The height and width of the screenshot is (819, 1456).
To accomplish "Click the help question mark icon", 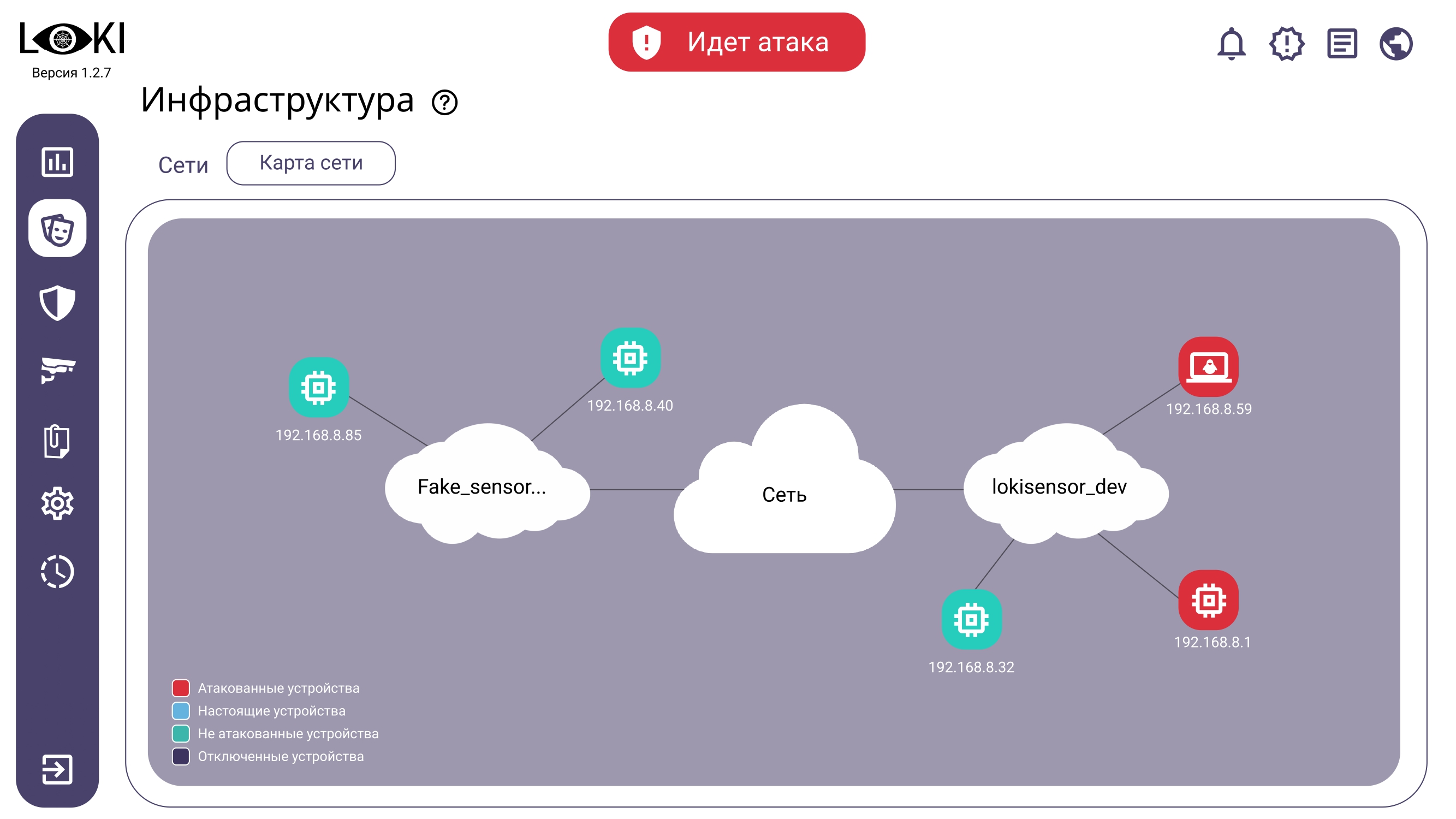I will click(444, 103).
